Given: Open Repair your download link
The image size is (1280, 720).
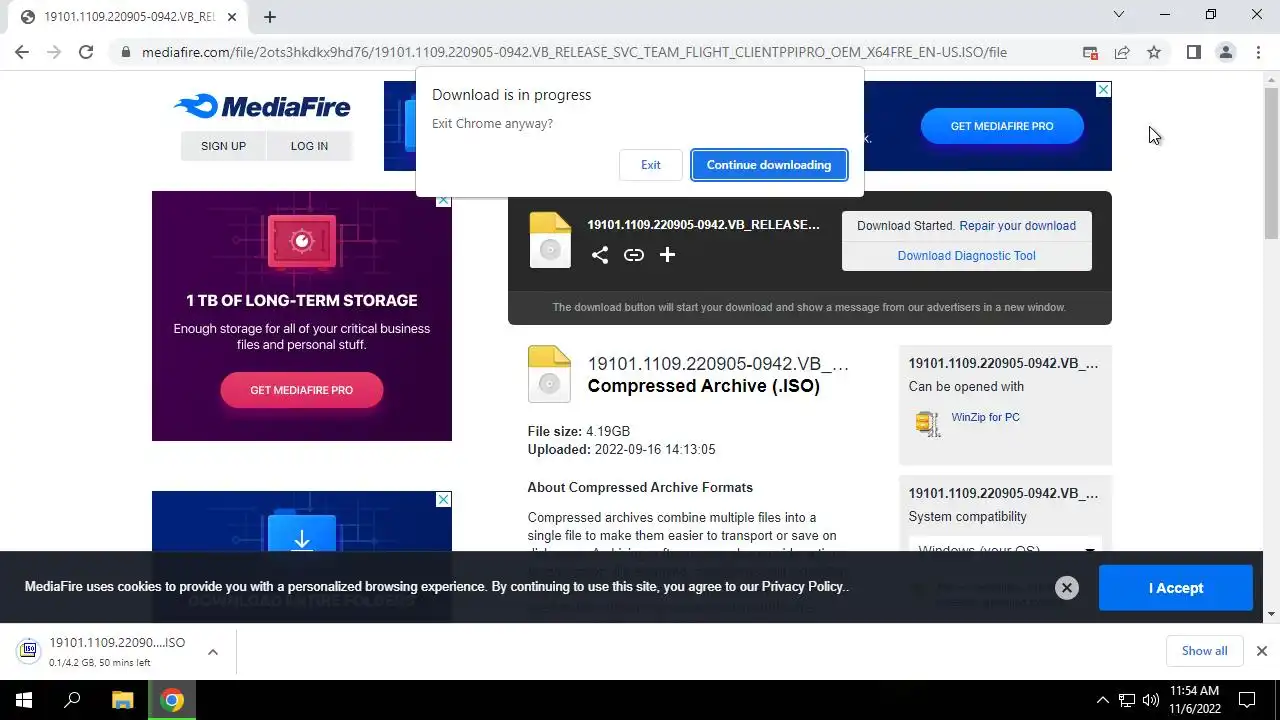Looking at the screenshot, I should click(1018, 226).
